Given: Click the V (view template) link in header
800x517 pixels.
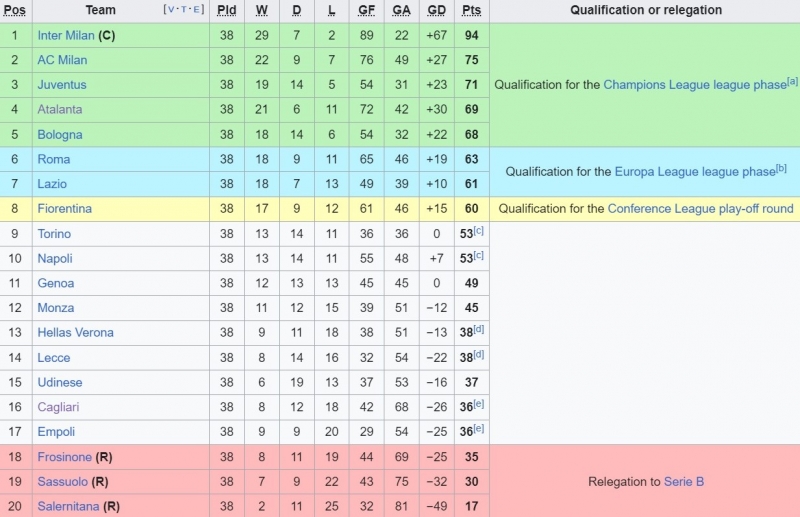Looking at the screenshot, I should pyautogui.click(x=169, y=10).
